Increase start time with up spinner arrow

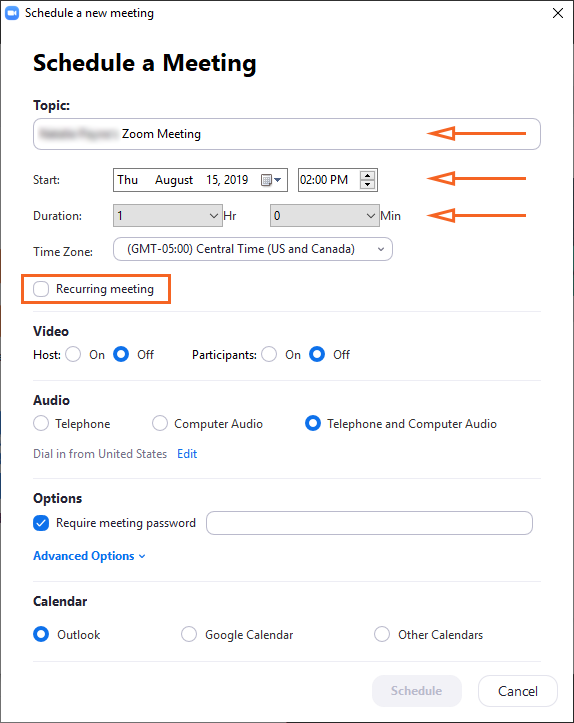click(367, 175)
